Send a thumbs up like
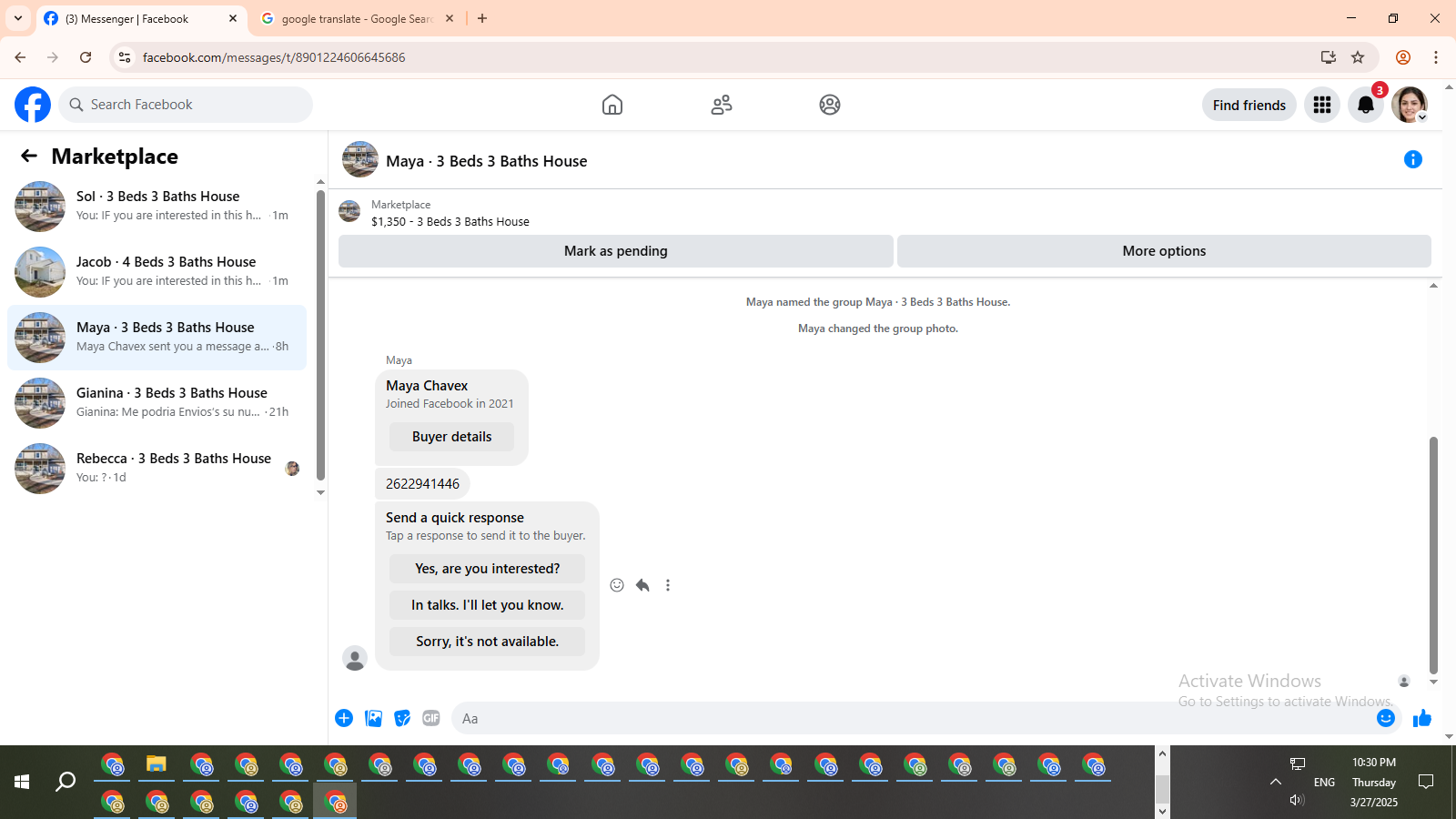This screenshot has width=1456, height=819. tap(1422, 718)
